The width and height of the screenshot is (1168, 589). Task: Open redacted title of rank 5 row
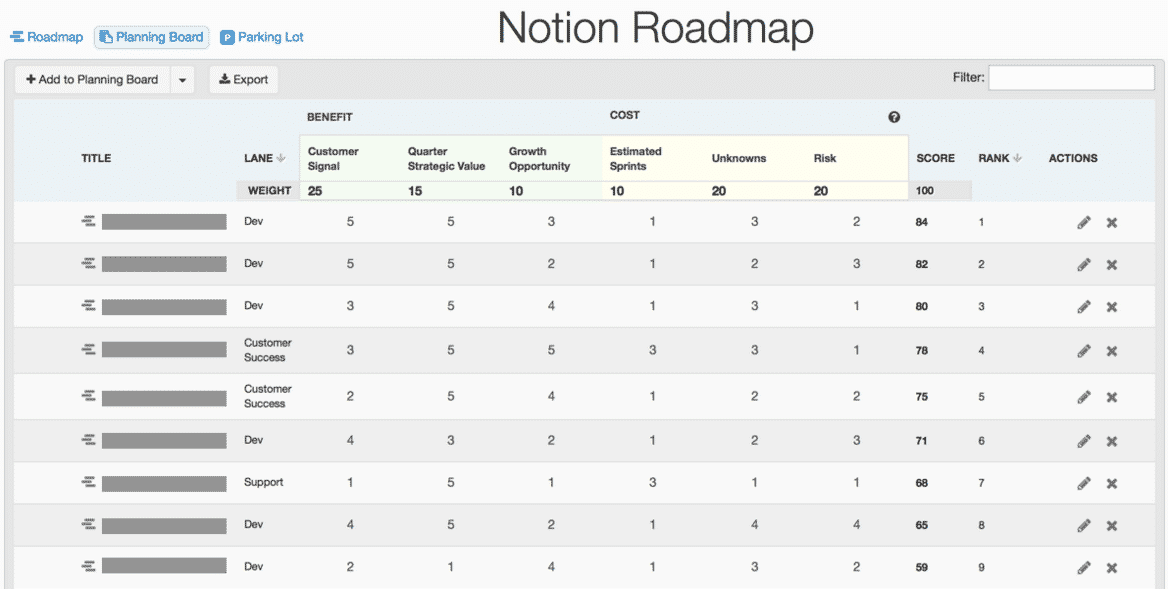164,398
